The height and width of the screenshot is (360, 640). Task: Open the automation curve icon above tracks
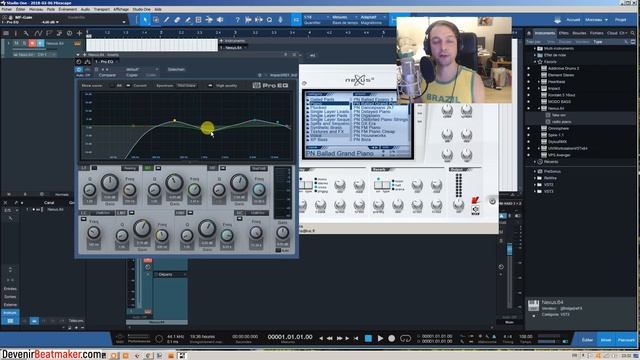point(38,33)
